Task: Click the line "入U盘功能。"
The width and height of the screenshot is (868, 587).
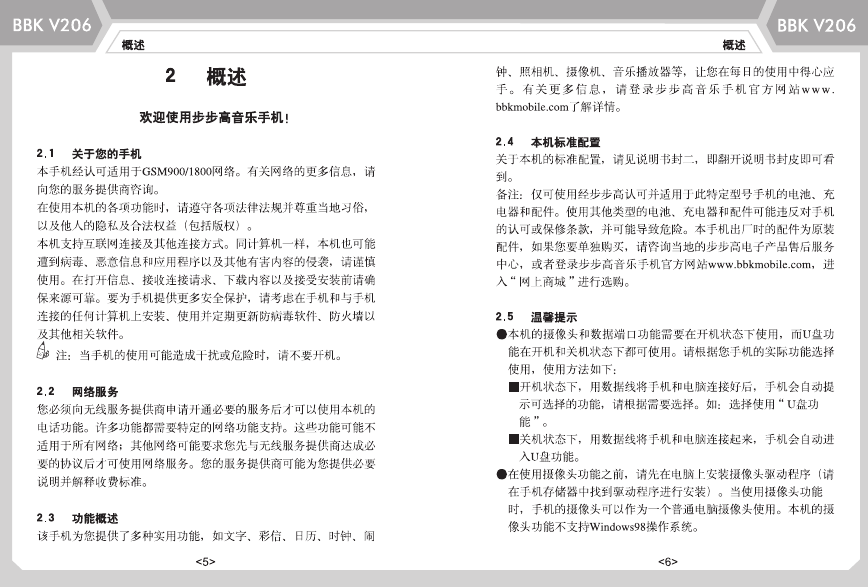Action: (x=550, y=457)
